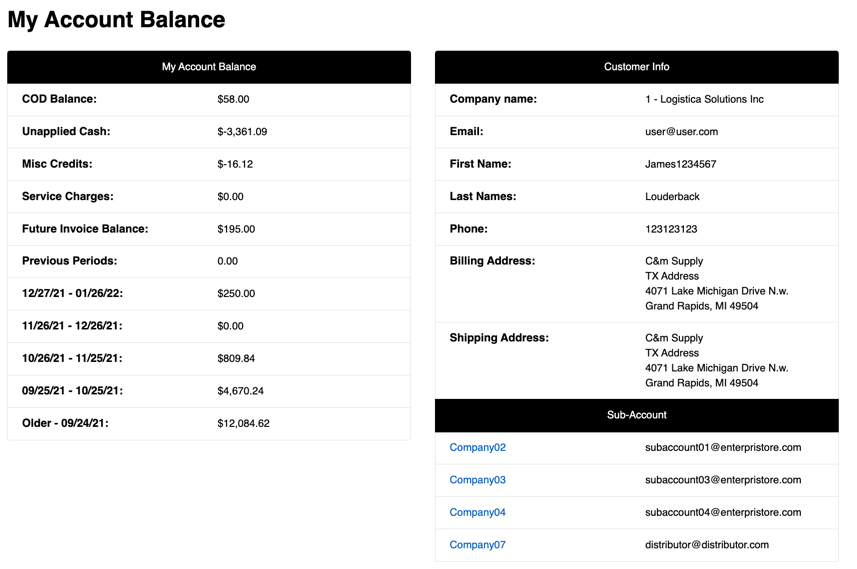Select the email subaccount03@enterpristore.com
Viewport: 857px width, 569px height.
click(723, 480)
